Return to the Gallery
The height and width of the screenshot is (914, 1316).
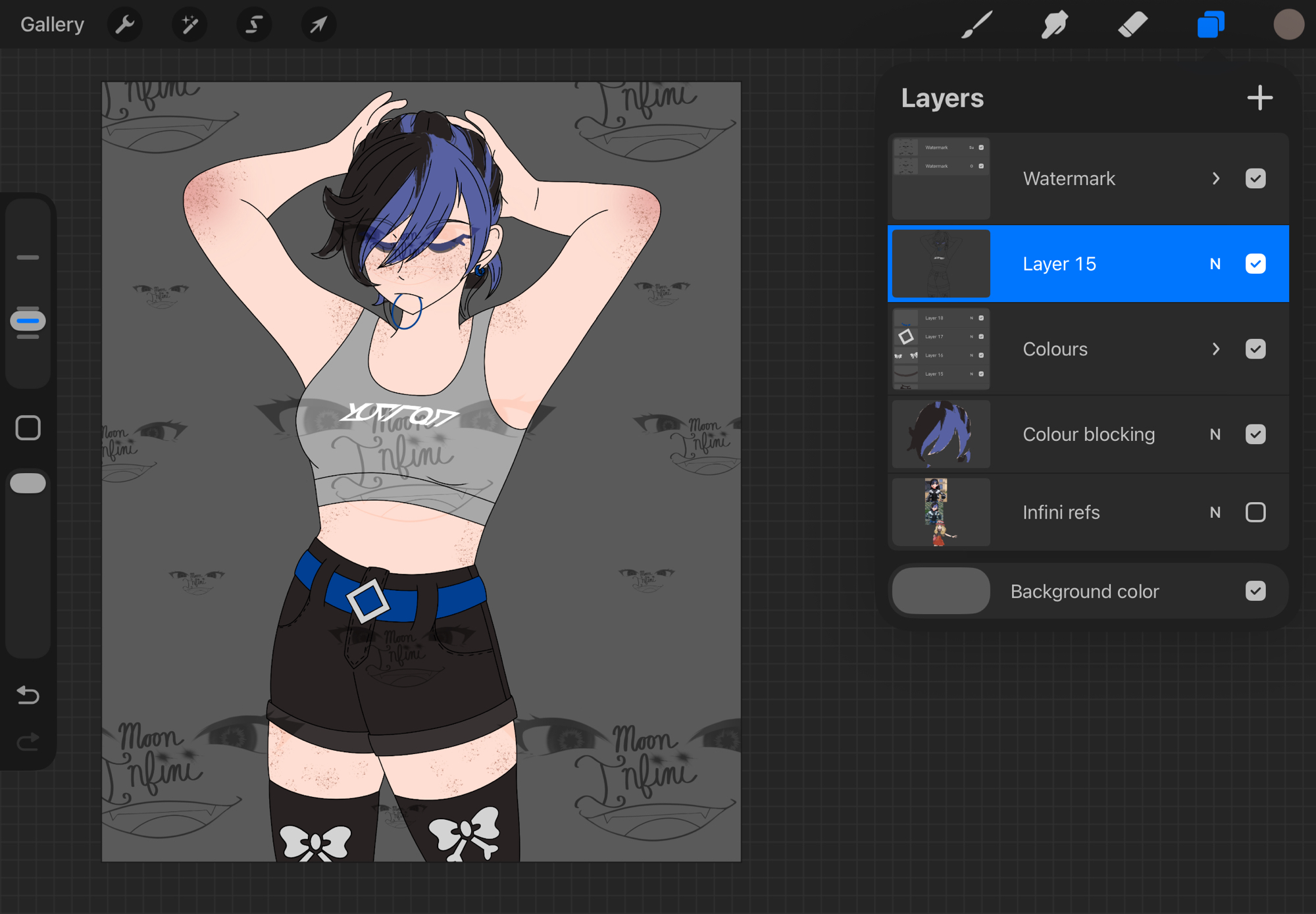(52, 25)
